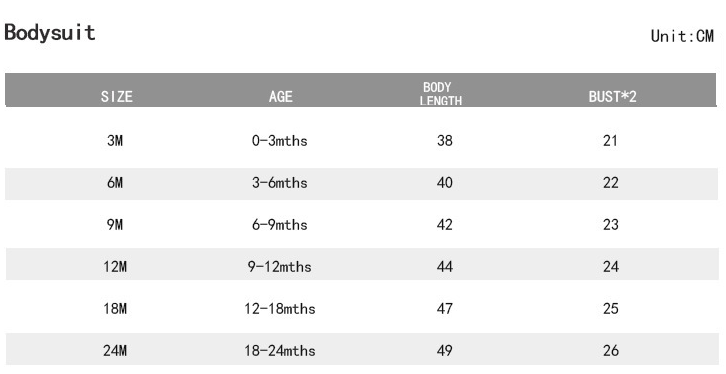Screen dimensions: 726x374
Task: Click the Bodysuit title text
Action: 50,33
